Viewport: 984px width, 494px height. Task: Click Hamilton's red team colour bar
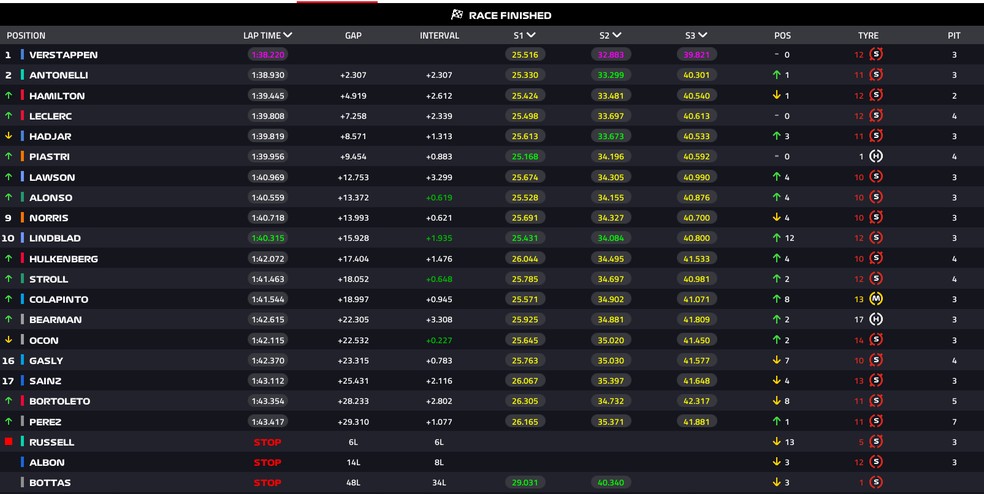coord(22,95)
